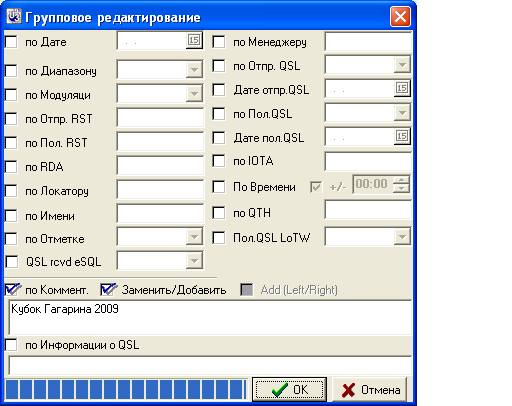This screenshot has height=406, width=512.
Task: Open calendar for Дате пол.QSL field
Action: click(402, 136)
